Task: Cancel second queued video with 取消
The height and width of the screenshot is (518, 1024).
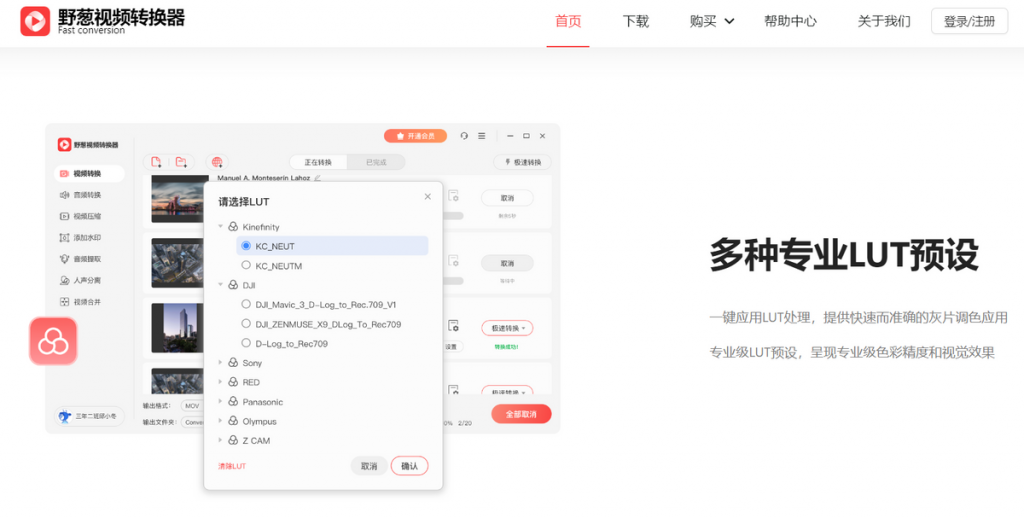Action: pos(507,263)
